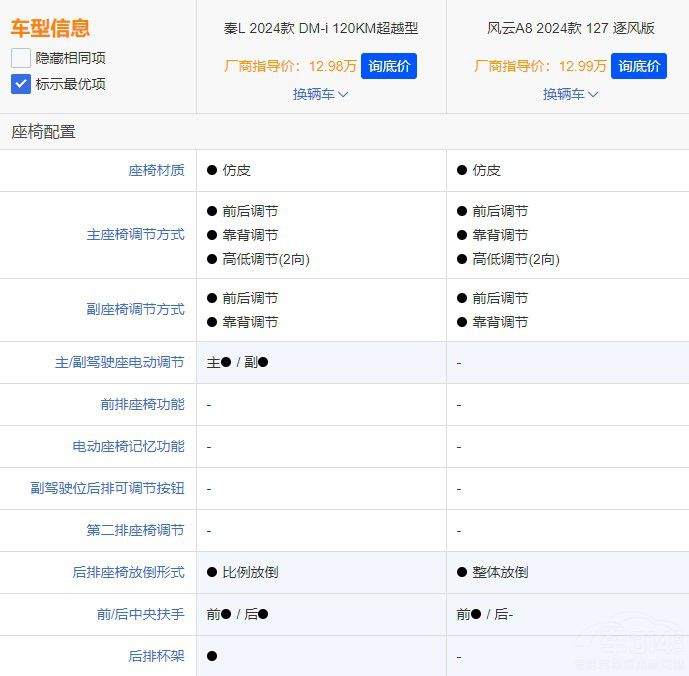Enable the 隐藏相同项 checkbox
689x676 pixels.
21,58
